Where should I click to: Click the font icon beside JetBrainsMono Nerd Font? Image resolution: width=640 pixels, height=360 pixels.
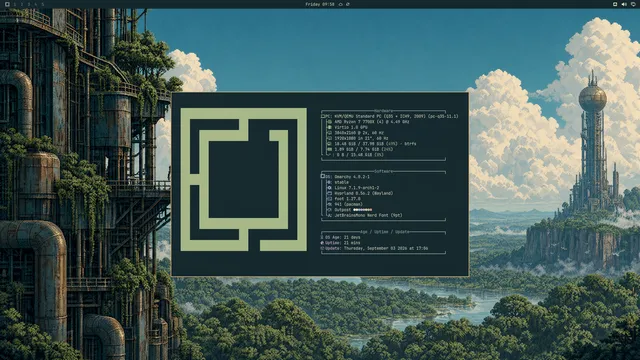(329, 215)
